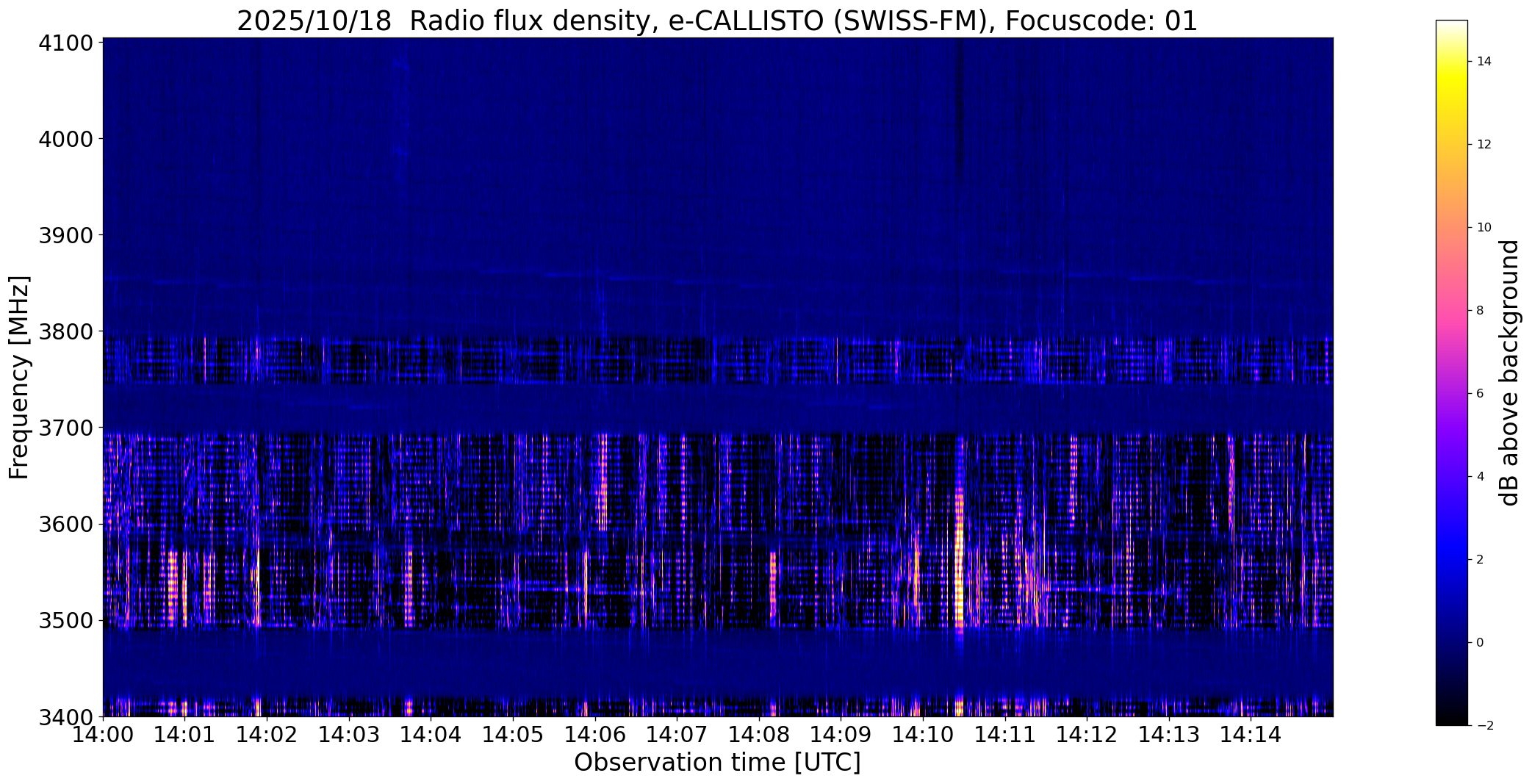This screenshot has height=784, width=1532.
Task: Pick the colorbar tick value 0
Action: [x=1480, y=643]
